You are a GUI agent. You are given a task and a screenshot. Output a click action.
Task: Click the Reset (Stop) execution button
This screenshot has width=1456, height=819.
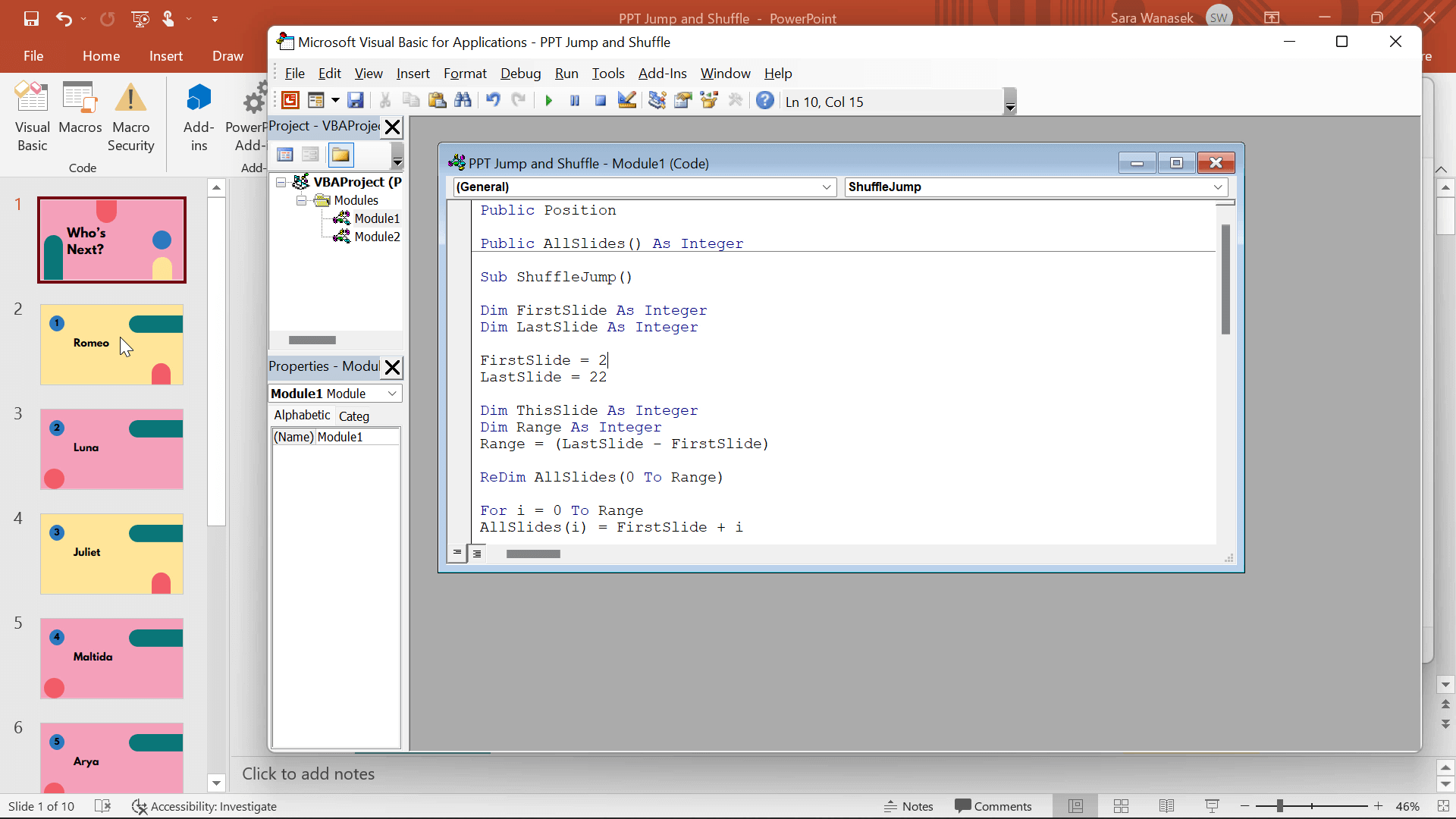(601, 101)
